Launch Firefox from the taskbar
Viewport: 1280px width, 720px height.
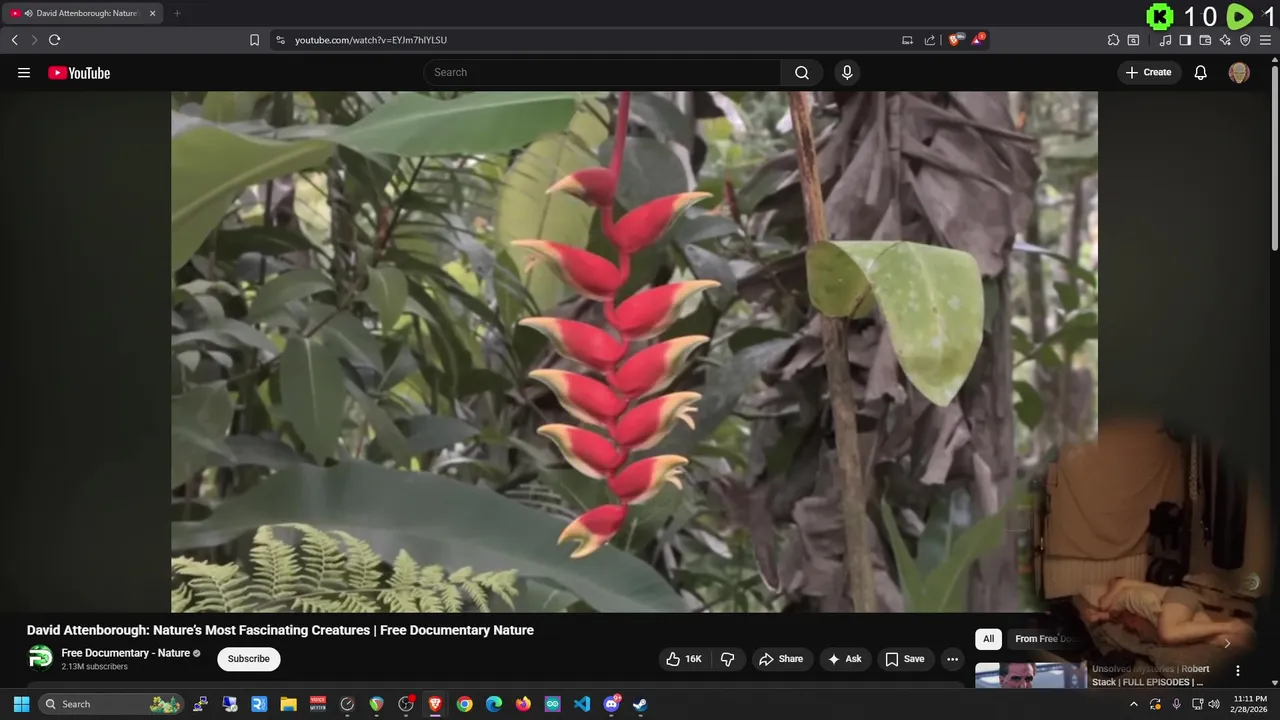click(523, 704)
